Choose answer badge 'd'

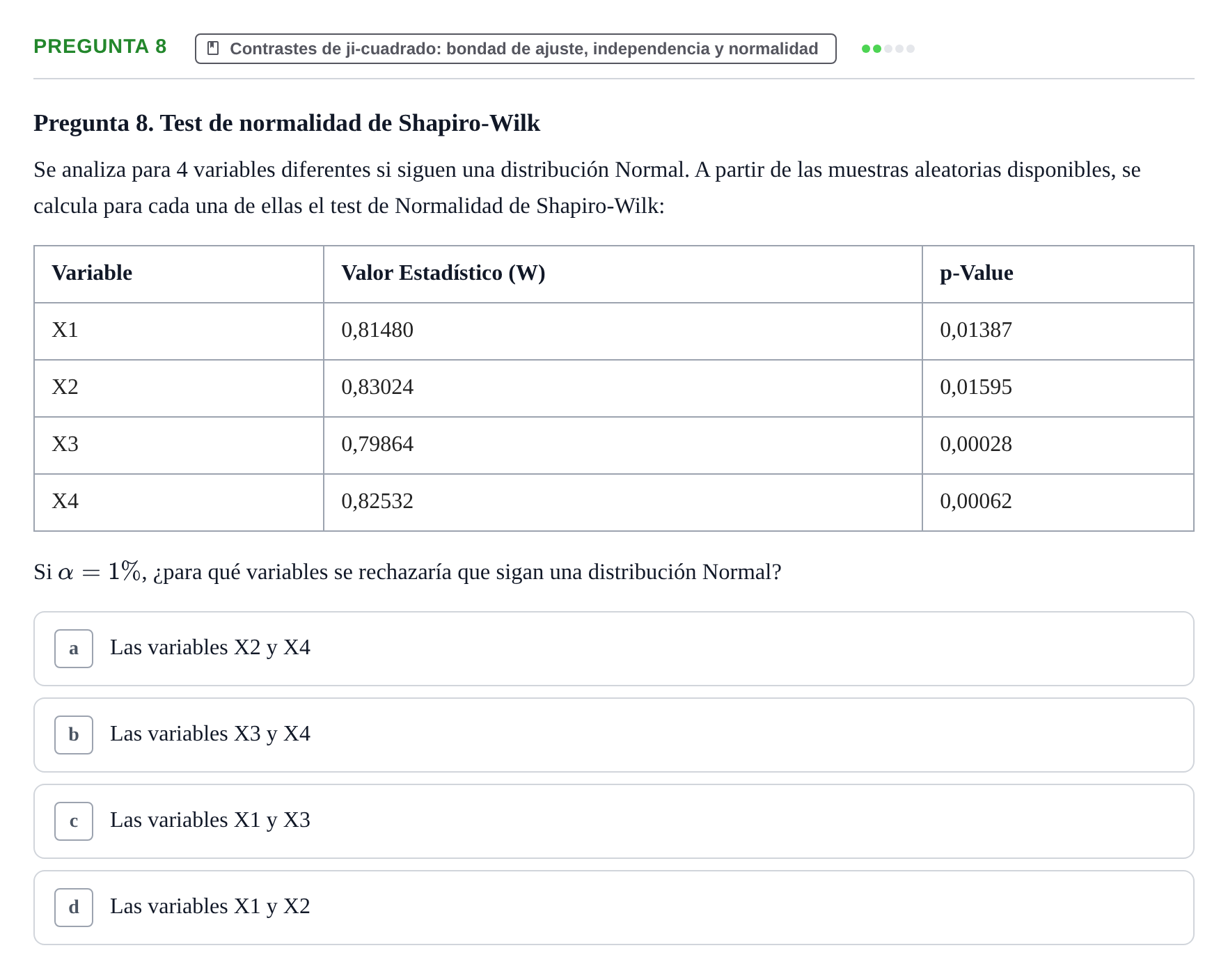pos(74,908)
